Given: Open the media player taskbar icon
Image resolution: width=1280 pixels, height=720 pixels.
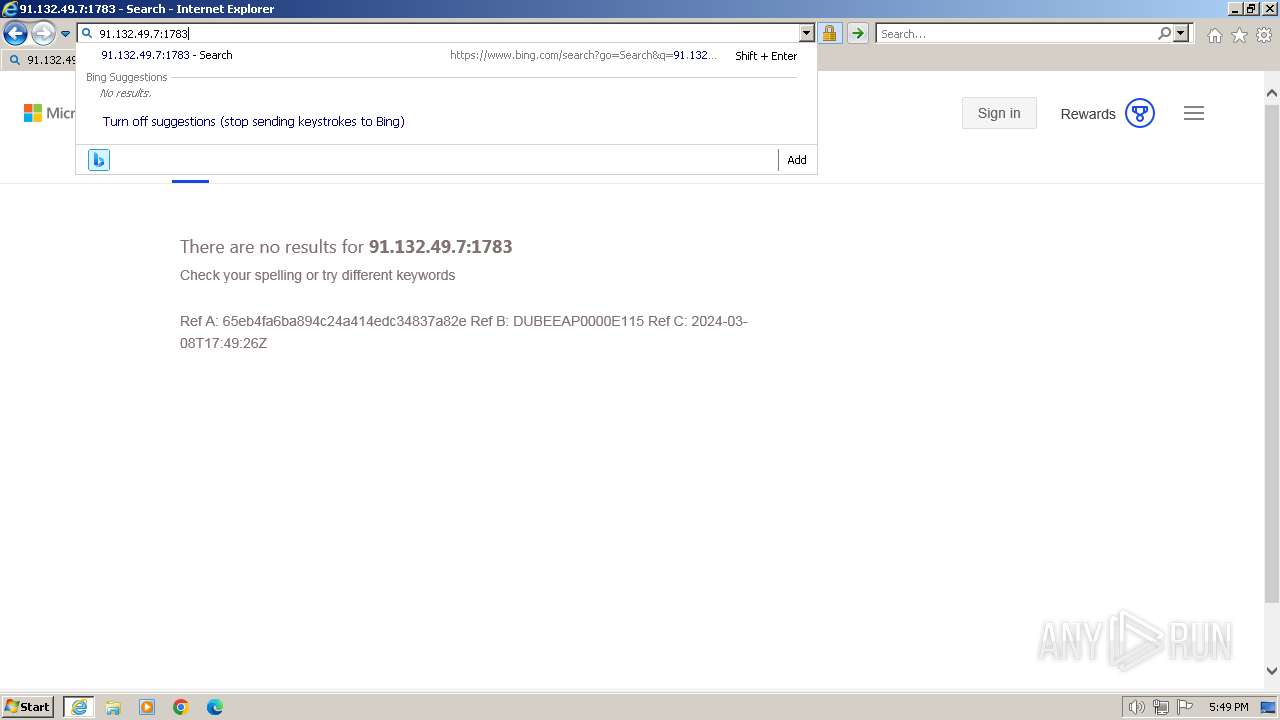Looking at the screenshot, I should pyautogui.click(x=147, y=707).
